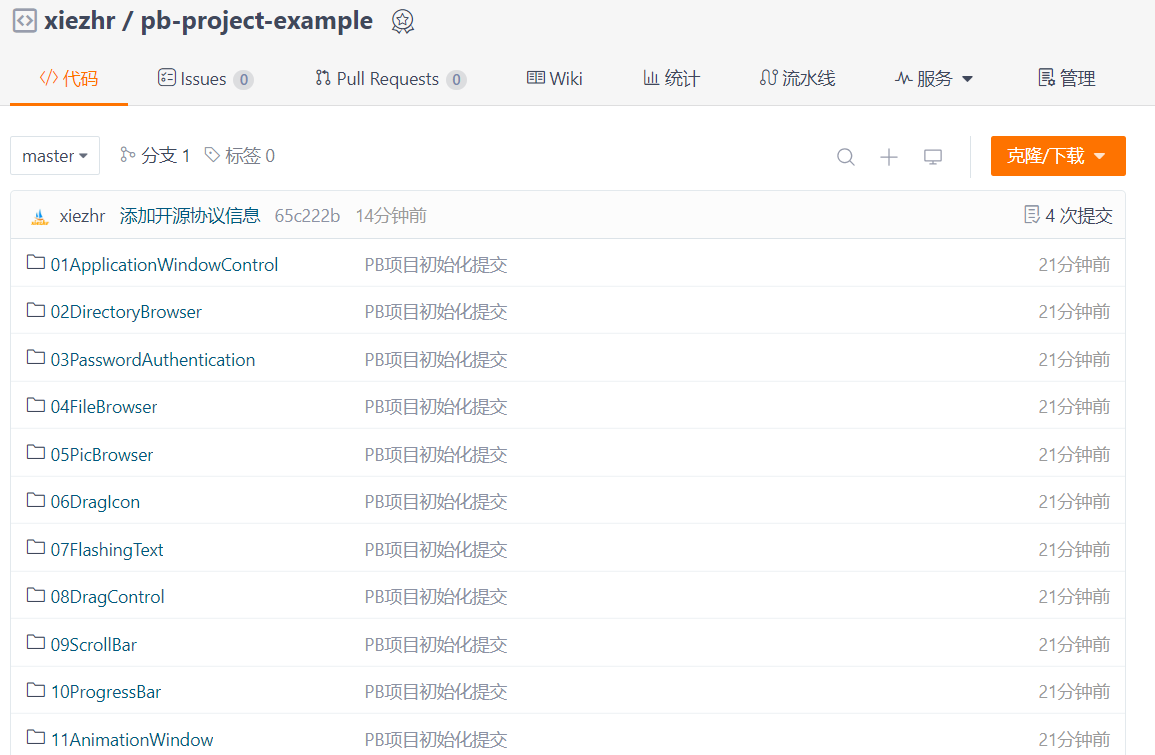Open the search icon in repository toolbar
Viewport: 1155px width, 755px height.
point(846,157)
